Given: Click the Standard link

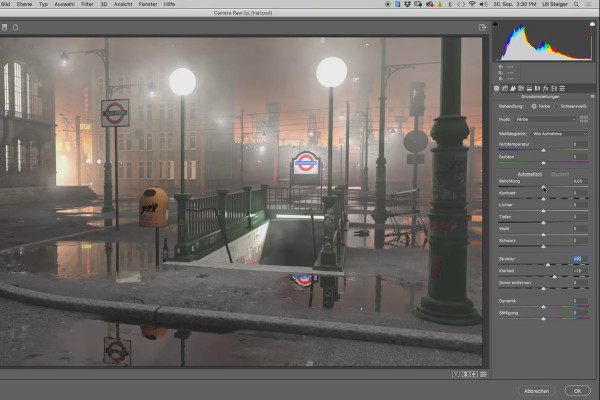Looking at the screenshot, I should pos(560,174).
